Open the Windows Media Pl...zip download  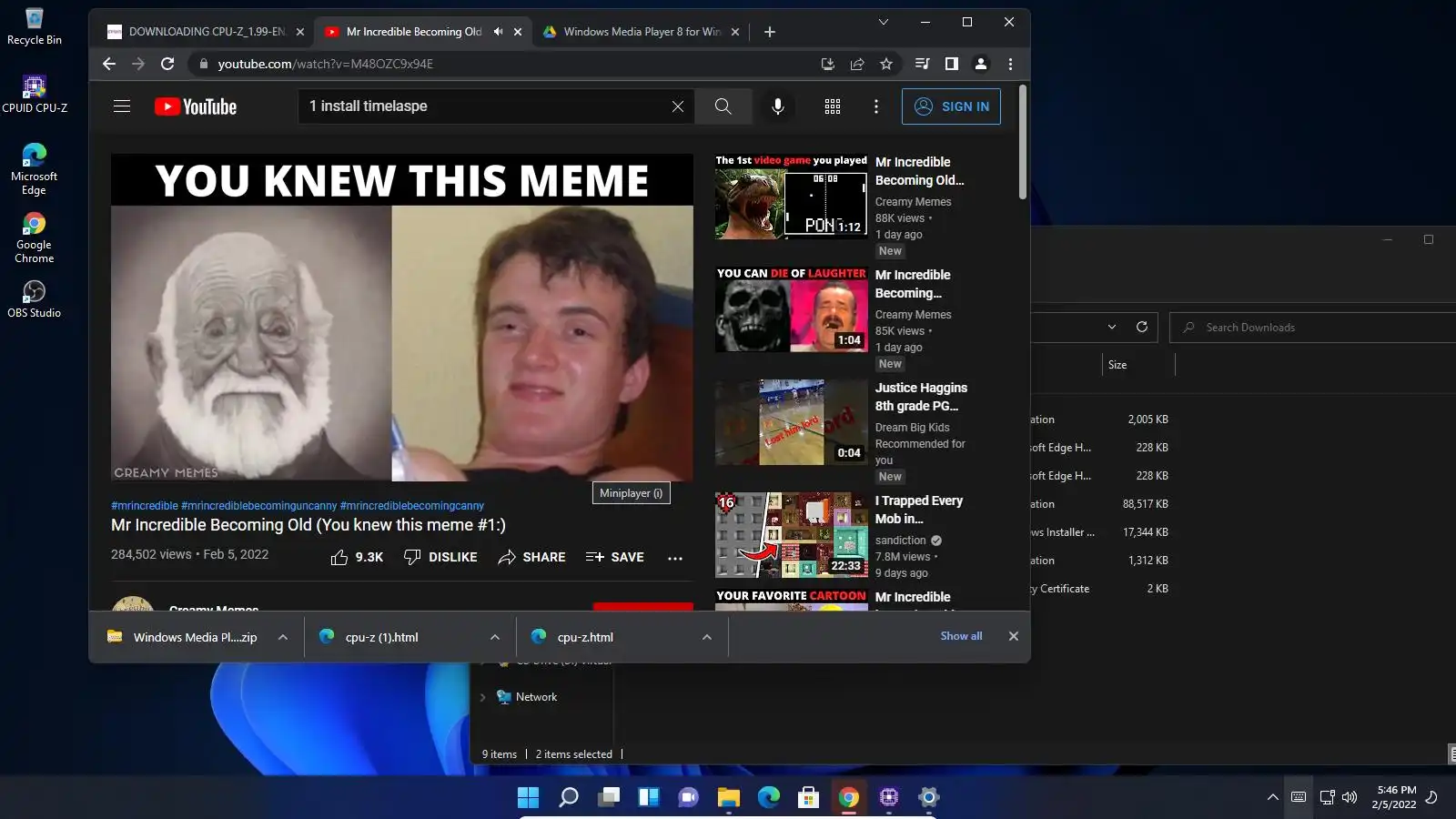click(184, 637)
